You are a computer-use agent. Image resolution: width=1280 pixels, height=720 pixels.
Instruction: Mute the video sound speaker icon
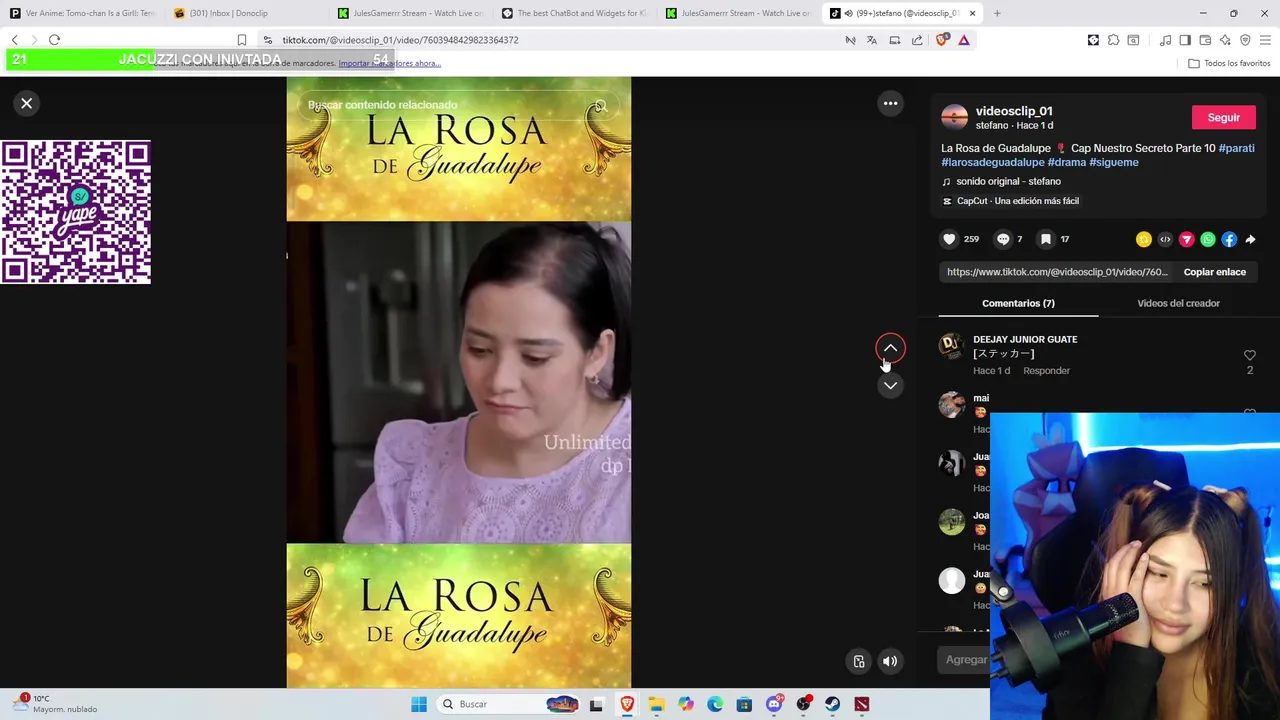(890, 661)
